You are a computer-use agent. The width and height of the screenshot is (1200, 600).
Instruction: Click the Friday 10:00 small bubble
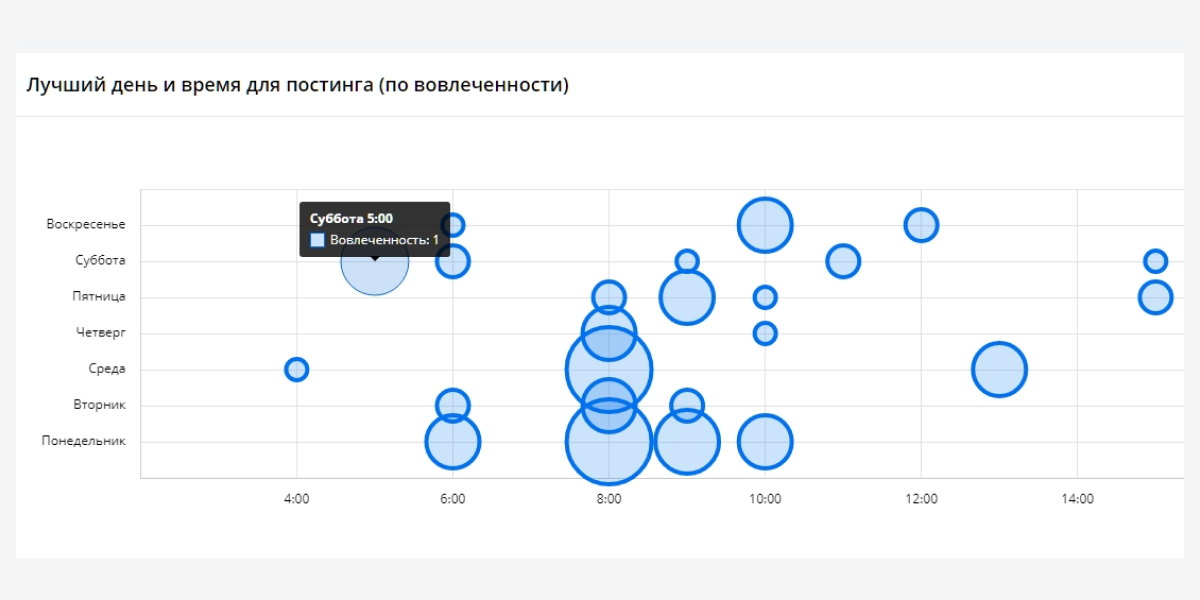pos(765,297)
